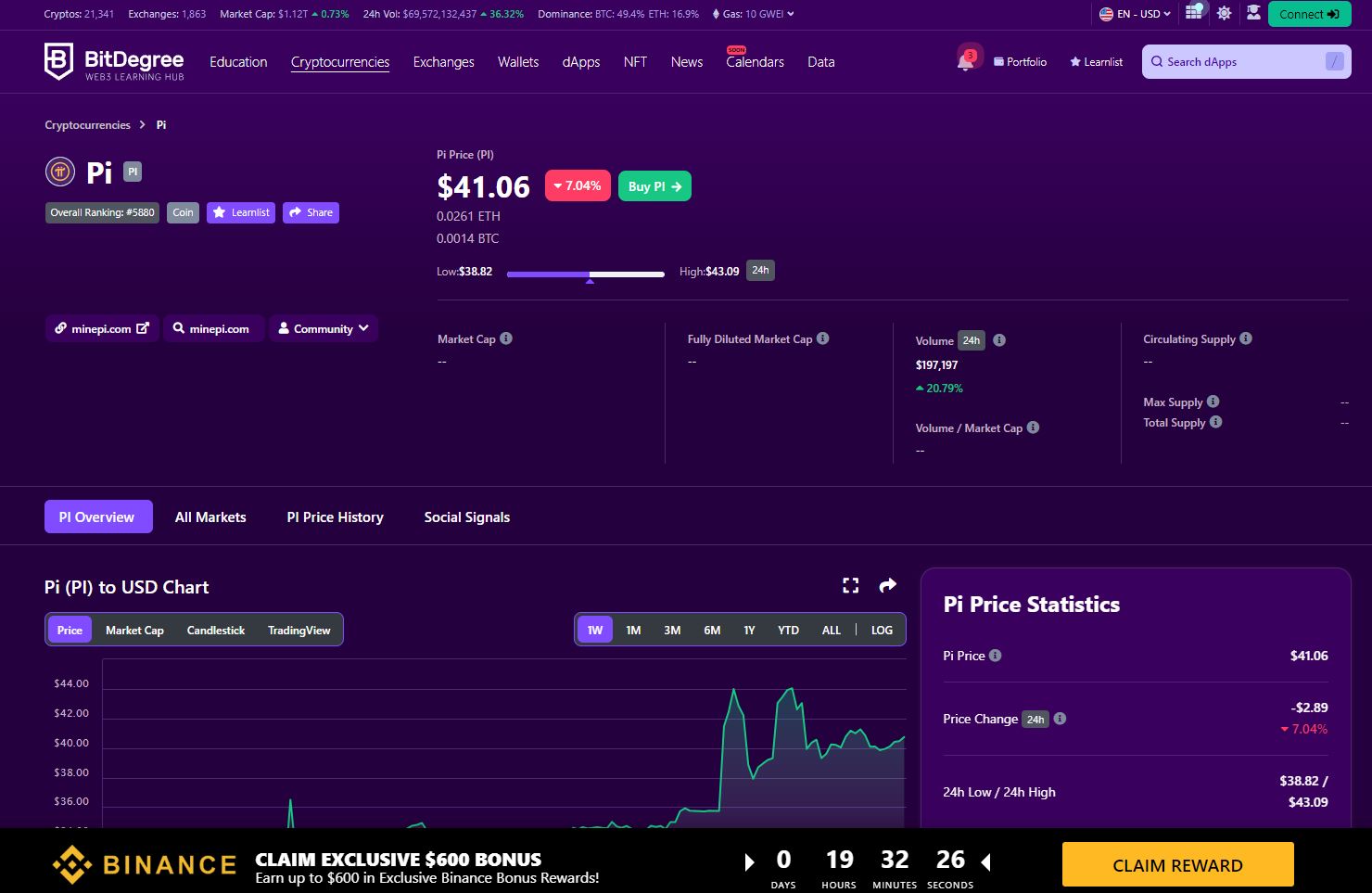
Task: Open the Cryptocurrencies nav menu
Action: (340, 62)
